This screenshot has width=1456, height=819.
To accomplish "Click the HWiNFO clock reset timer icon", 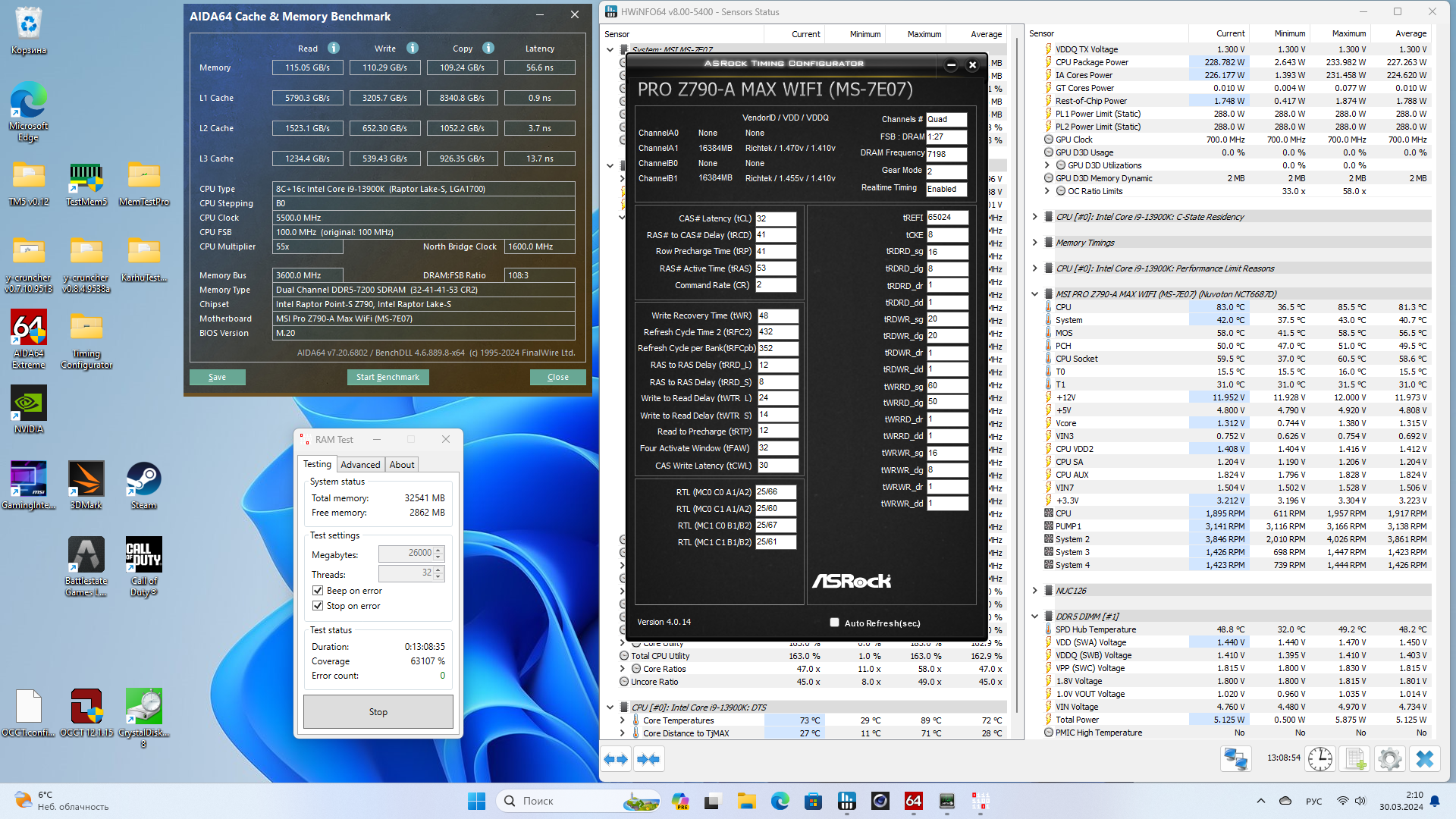I will pos(1320,758).
